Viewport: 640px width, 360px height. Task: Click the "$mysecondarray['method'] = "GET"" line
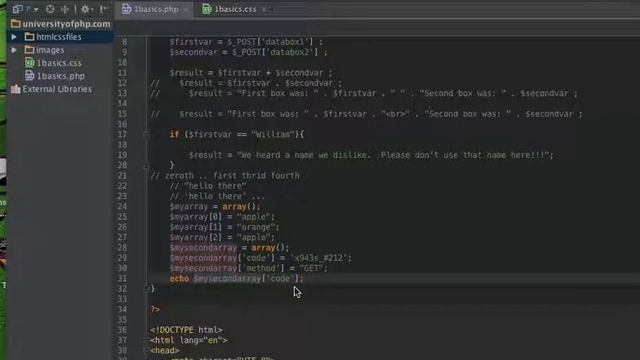point(249,268)
